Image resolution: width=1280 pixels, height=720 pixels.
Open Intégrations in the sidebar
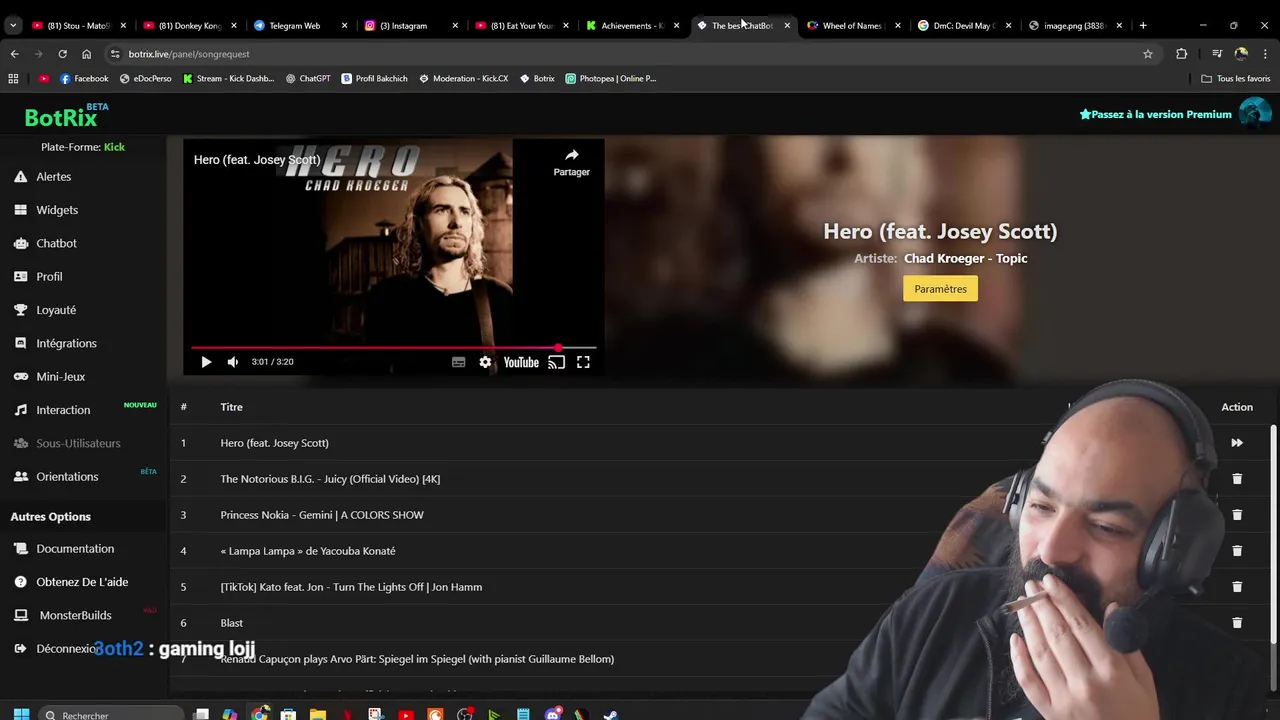(x=66, y=343)
